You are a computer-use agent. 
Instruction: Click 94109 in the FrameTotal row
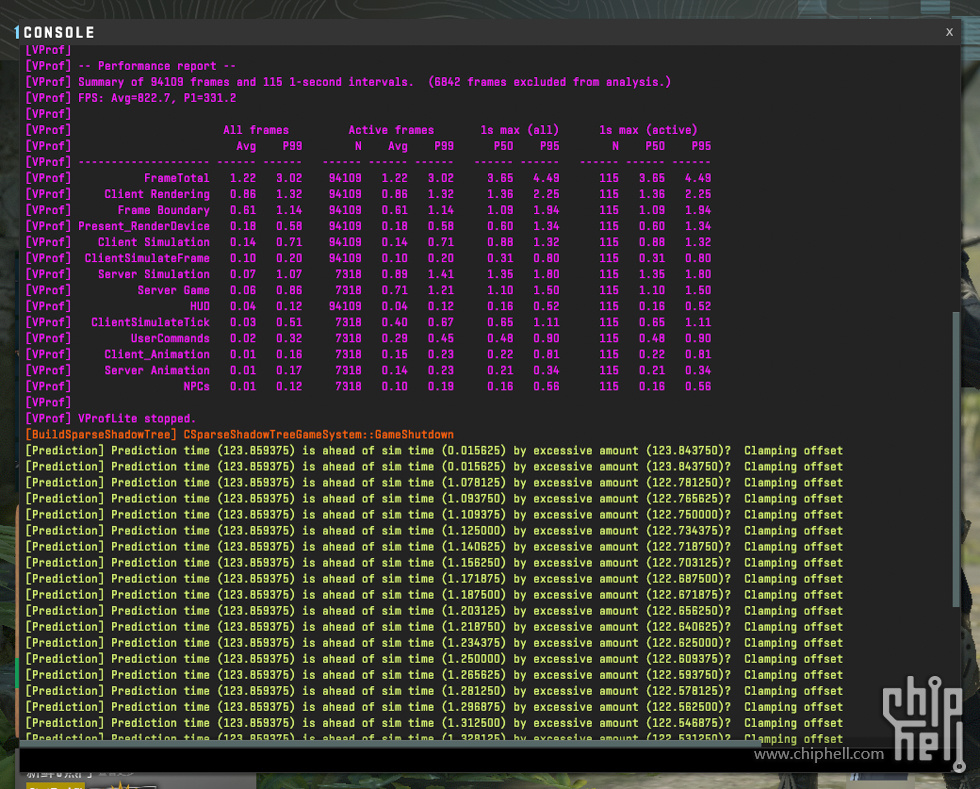(345, 178)
